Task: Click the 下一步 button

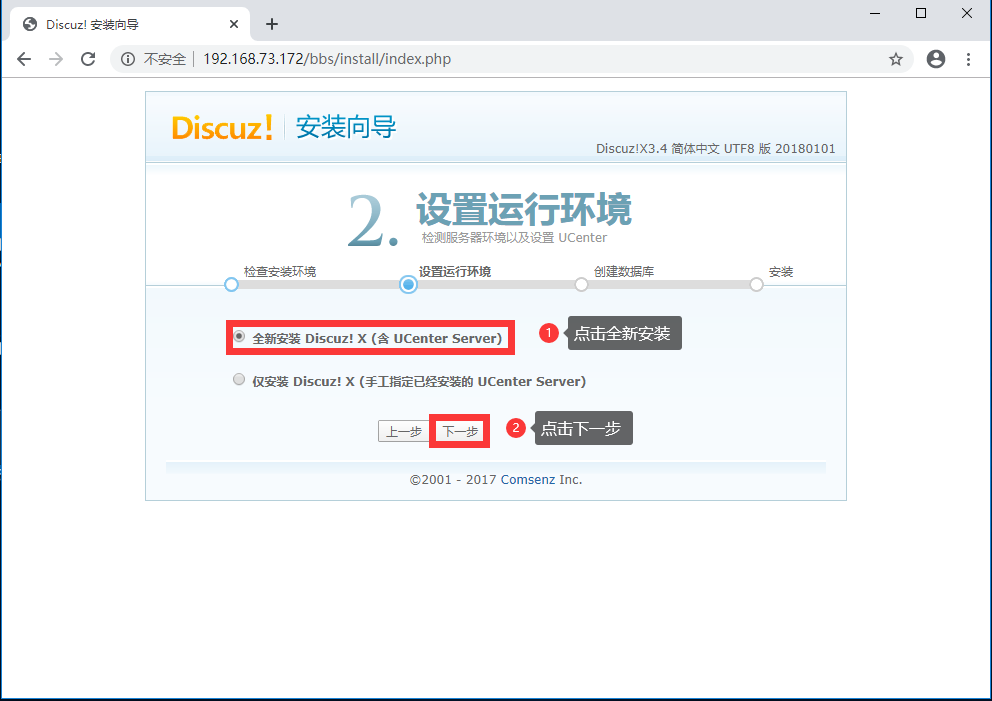Action: pos(459,431)
